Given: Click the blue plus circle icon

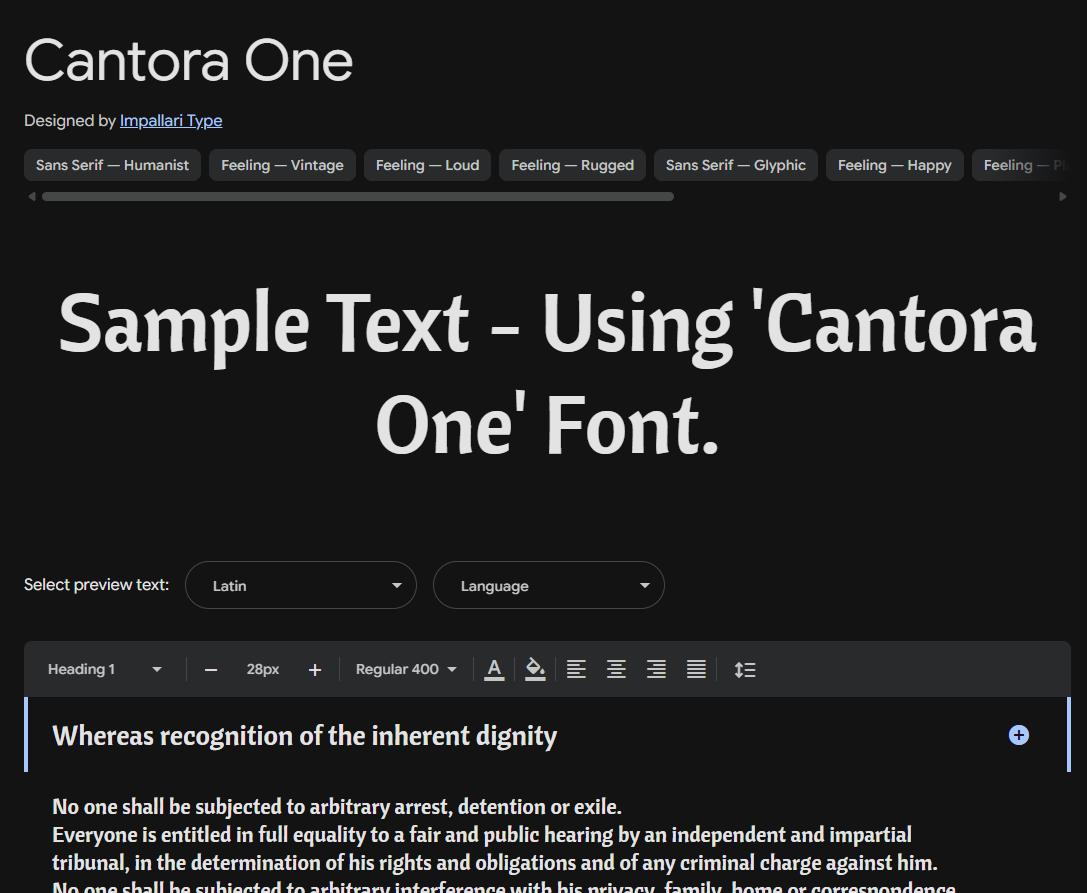Looking at the screenshot, I should [1018, 735].
